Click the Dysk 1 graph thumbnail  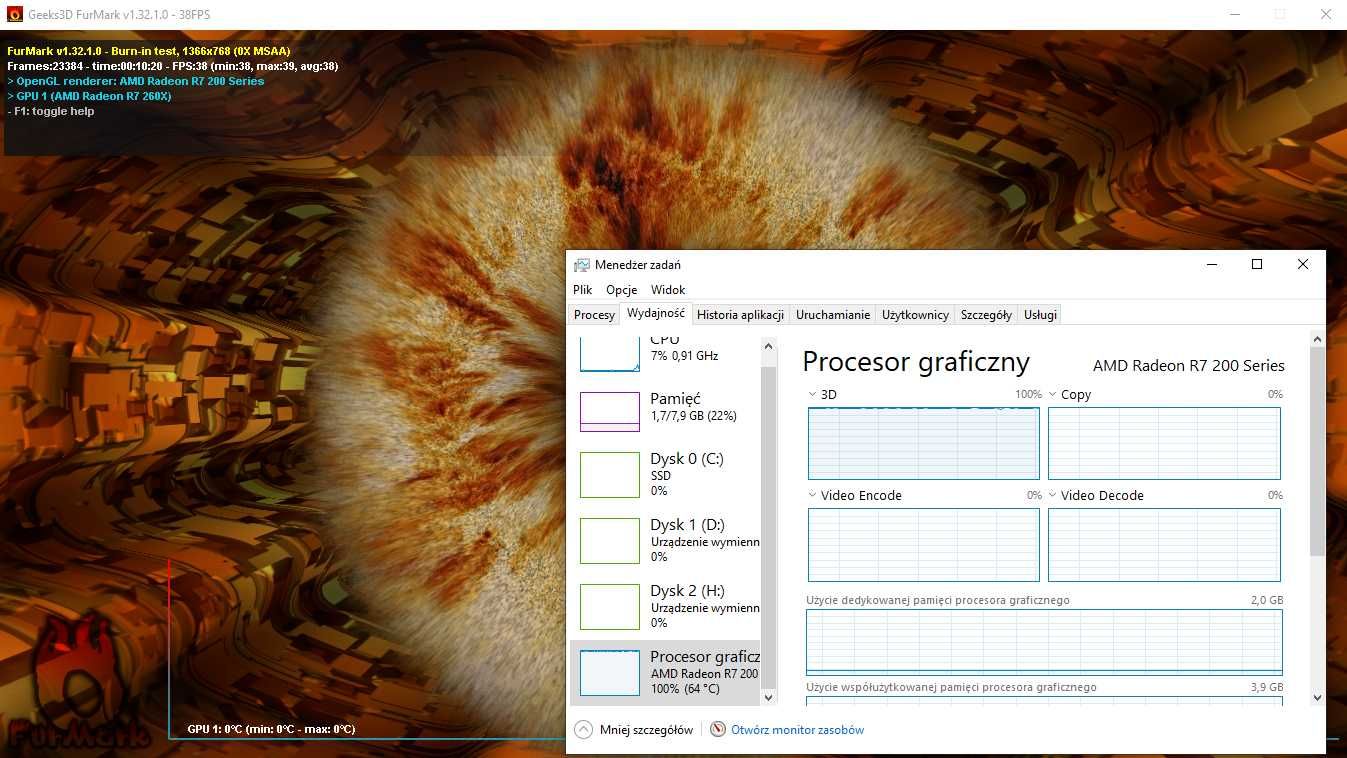tap(610, 541)
